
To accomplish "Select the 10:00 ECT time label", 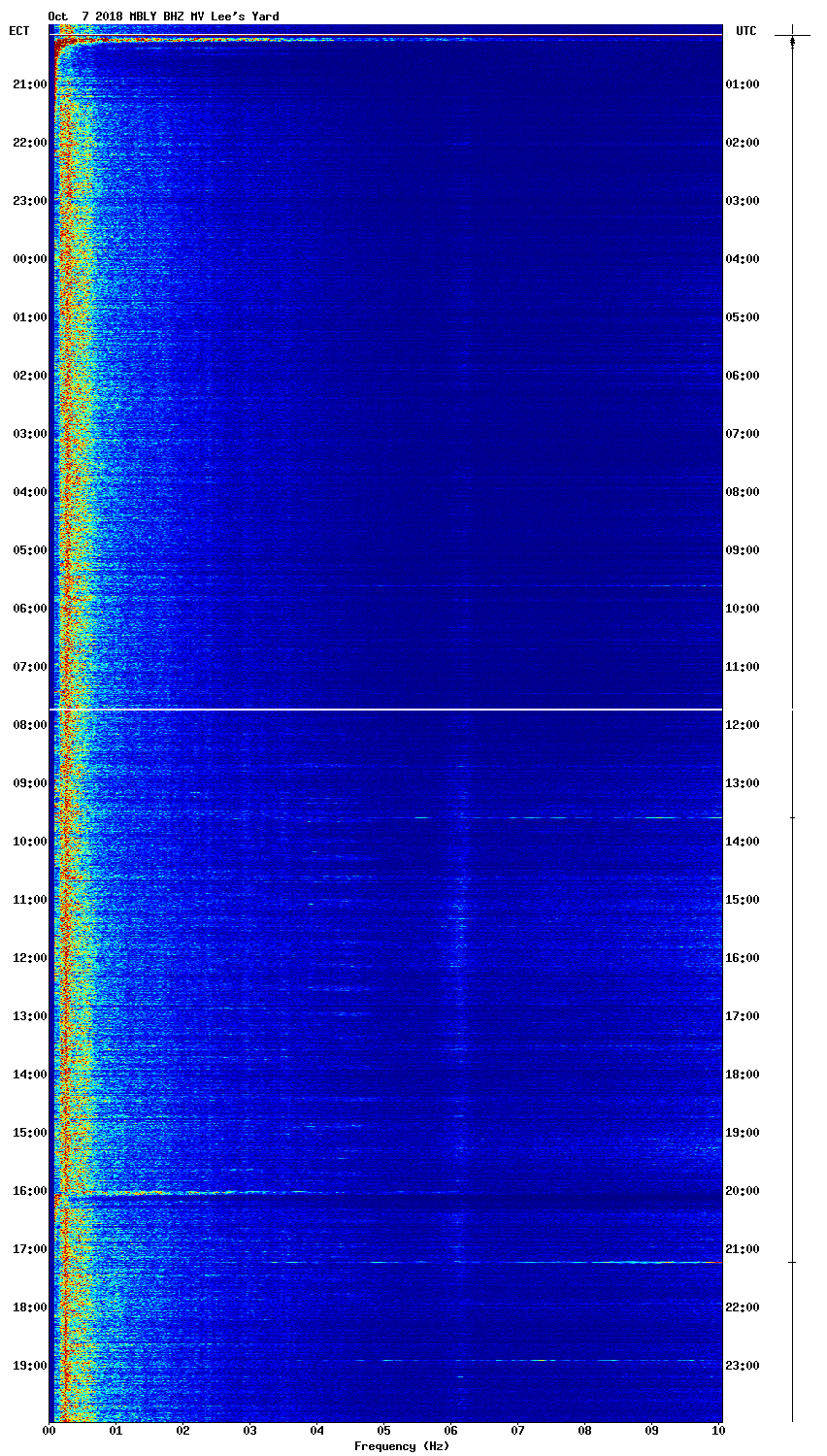I will tap(29, 842).
